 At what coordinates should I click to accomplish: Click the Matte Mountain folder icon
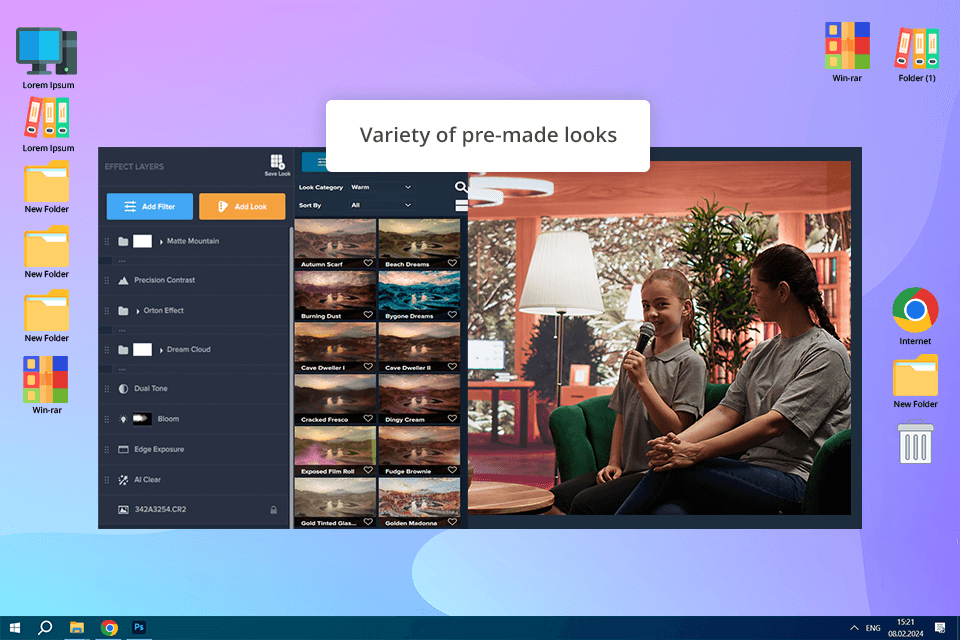(123, 241)
